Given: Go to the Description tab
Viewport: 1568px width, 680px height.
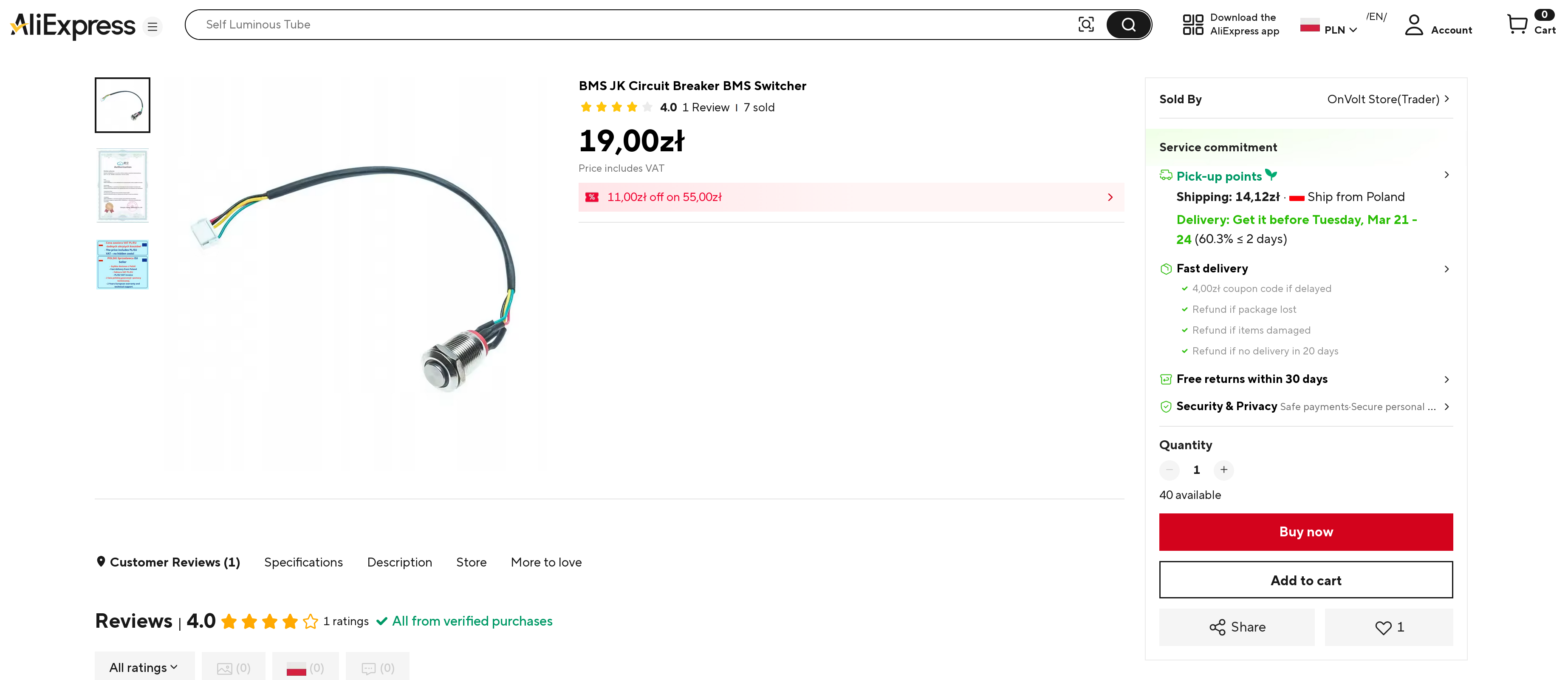Looking at the screenshot, I should (399, 562).
